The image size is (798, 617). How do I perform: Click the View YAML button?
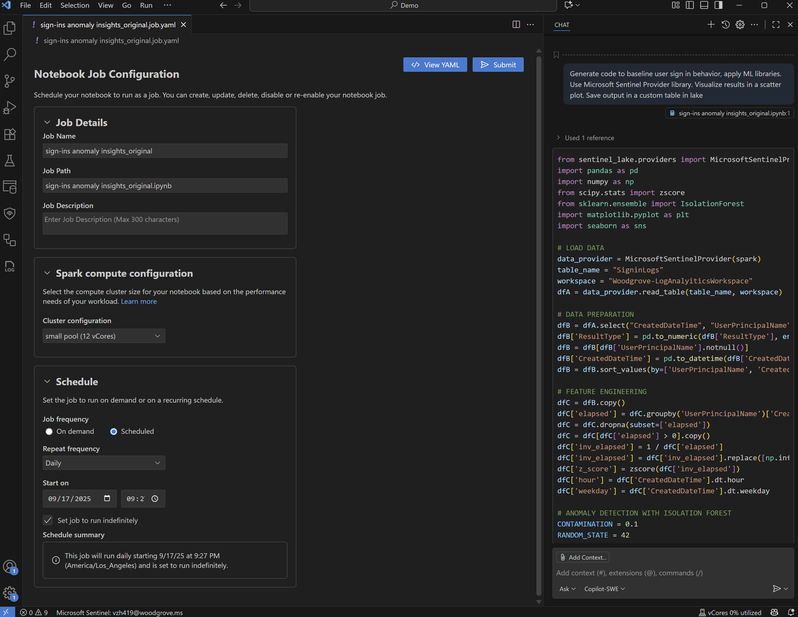click(435, 65)
